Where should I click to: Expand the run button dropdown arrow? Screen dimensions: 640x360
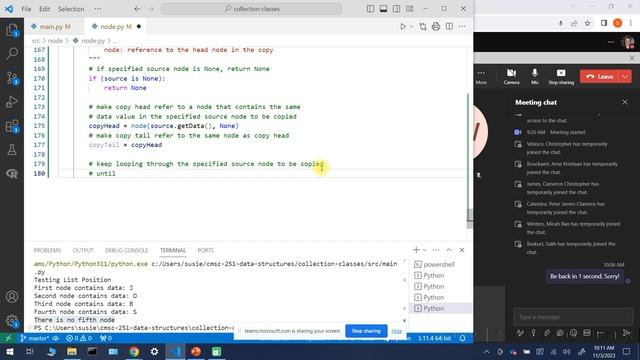411,27
